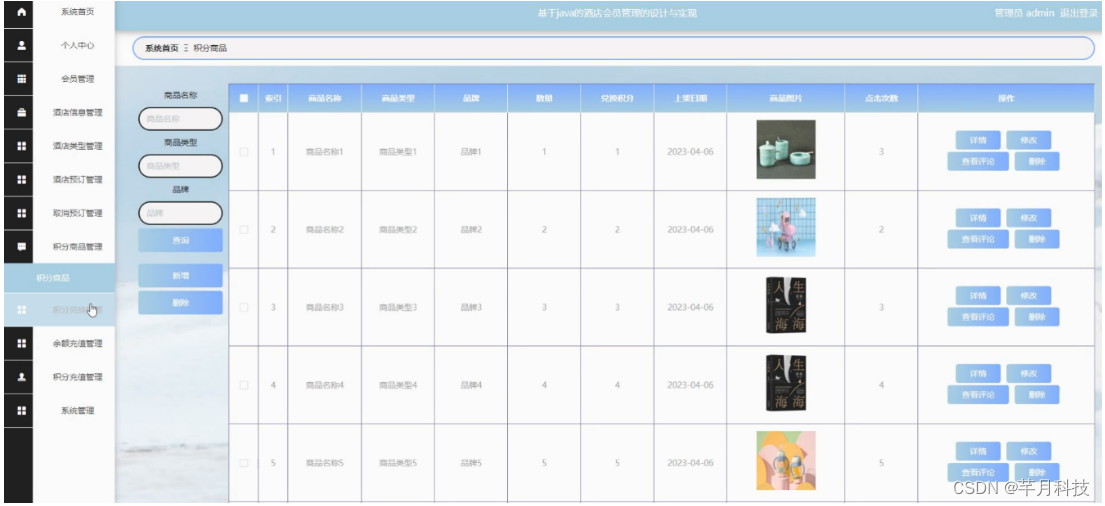This screenshot has width=1105, height=506.
Task: Click the 上架日期 column header
Action: tap(690, 99)
